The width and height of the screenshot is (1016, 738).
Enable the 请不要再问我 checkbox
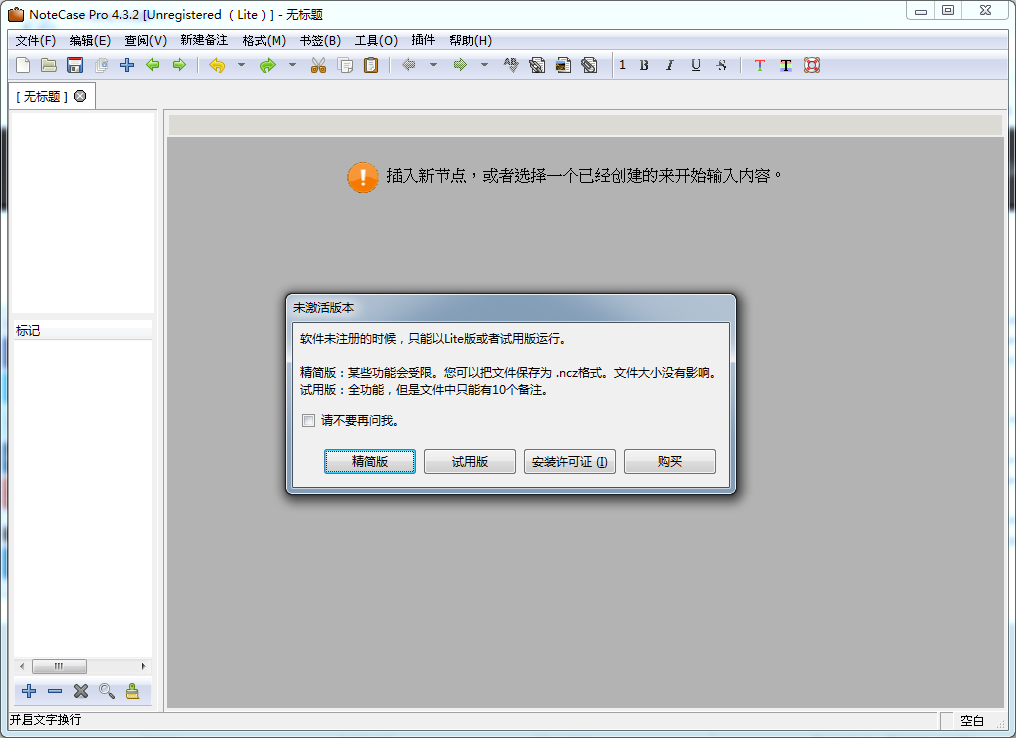click(308, 421)
